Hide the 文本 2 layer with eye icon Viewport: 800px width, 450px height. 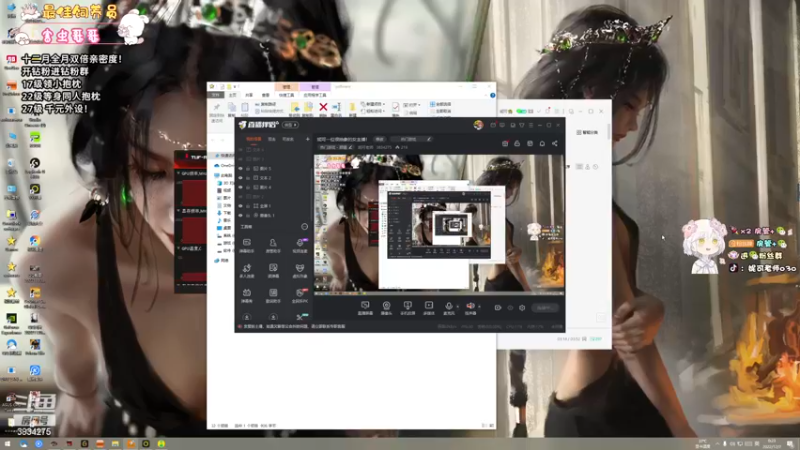coord(240,178)
